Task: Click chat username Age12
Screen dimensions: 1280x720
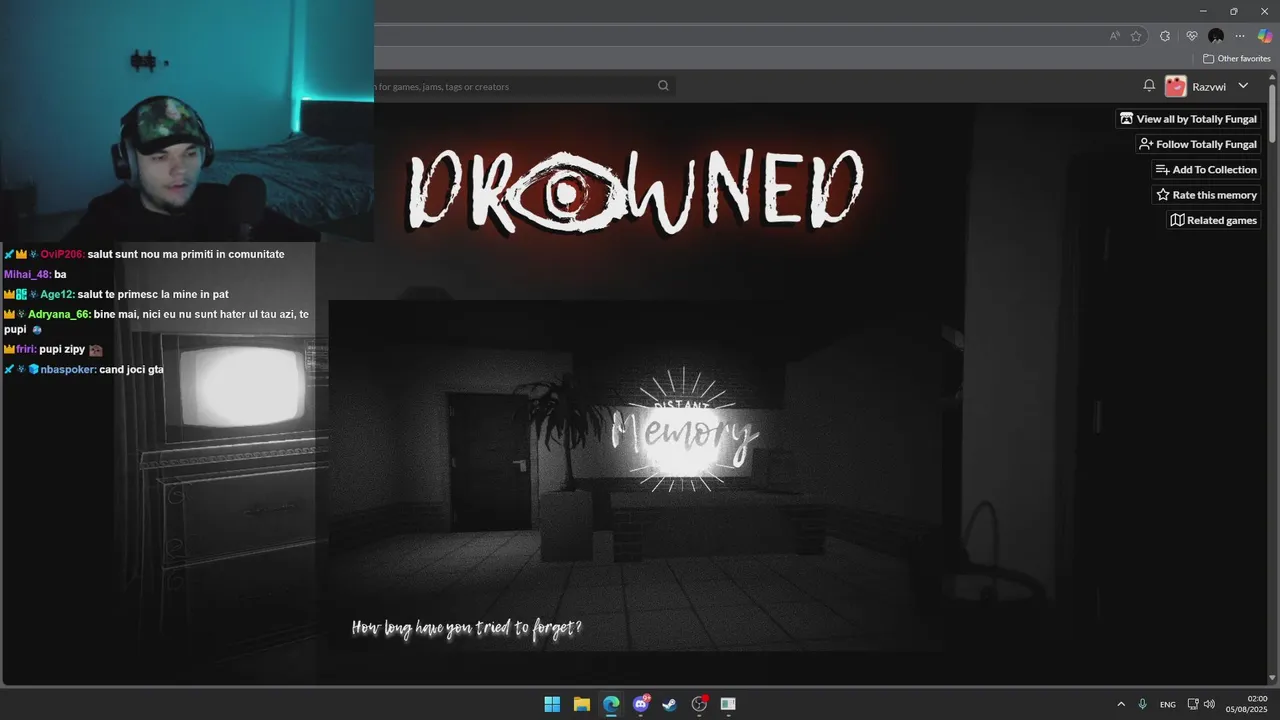Action: (57, 294)
